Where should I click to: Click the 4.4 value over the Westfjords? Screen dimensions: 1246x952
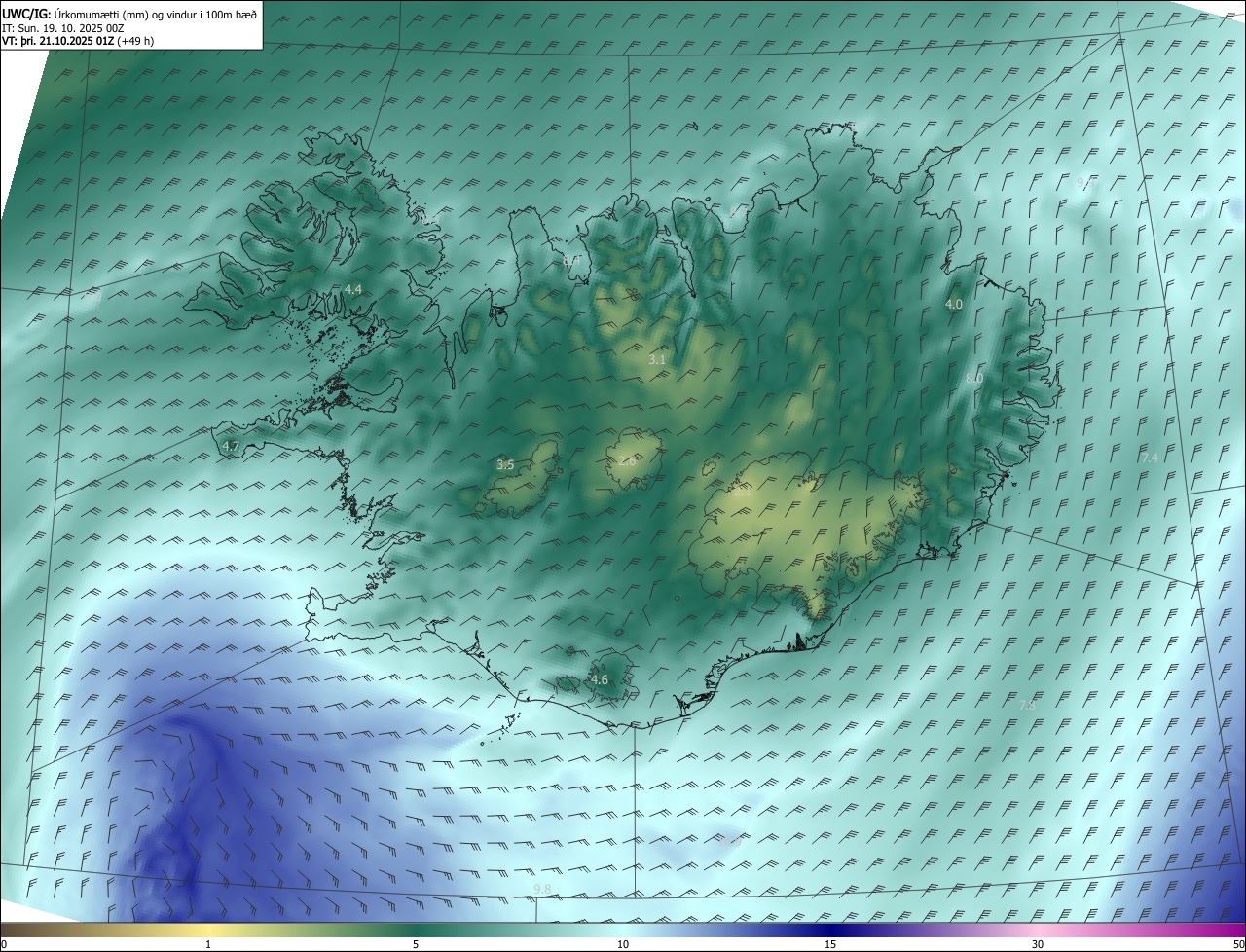(x=353, y=290)
